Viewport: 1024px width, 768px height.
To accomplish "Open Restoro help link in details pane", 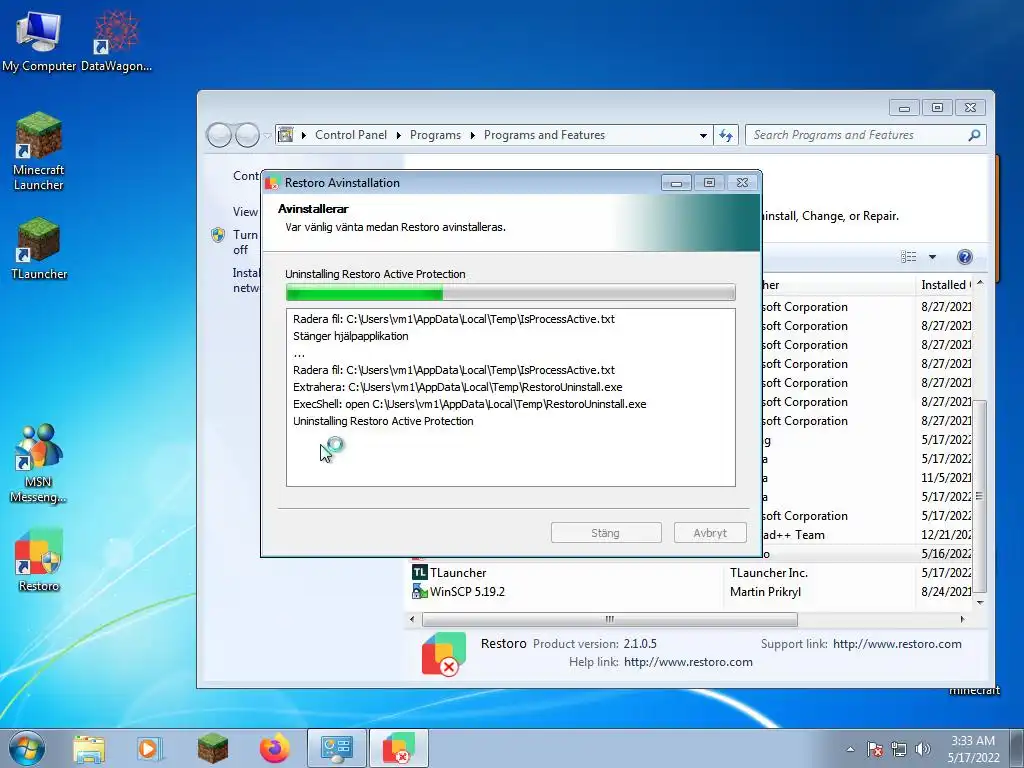I will pyautogui.click(x=688, y=662).
